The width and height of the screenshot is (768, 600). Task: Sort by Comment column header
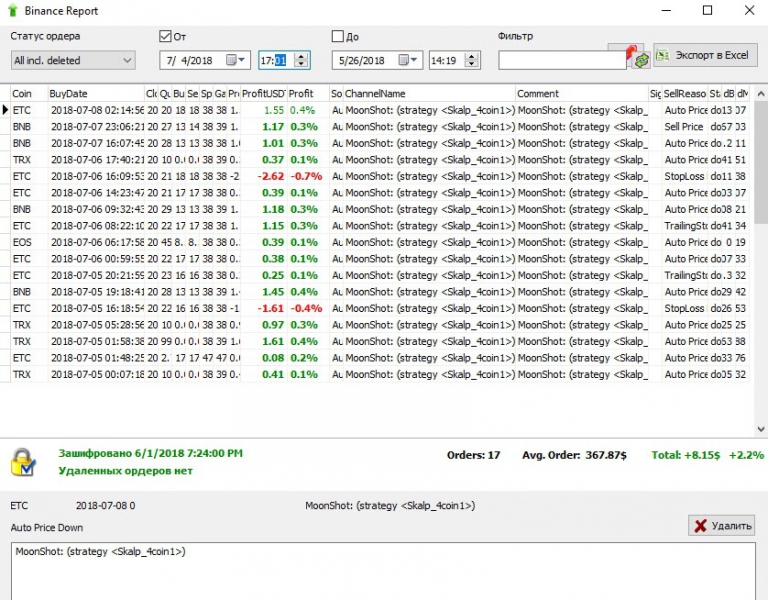tap(582, 94)
